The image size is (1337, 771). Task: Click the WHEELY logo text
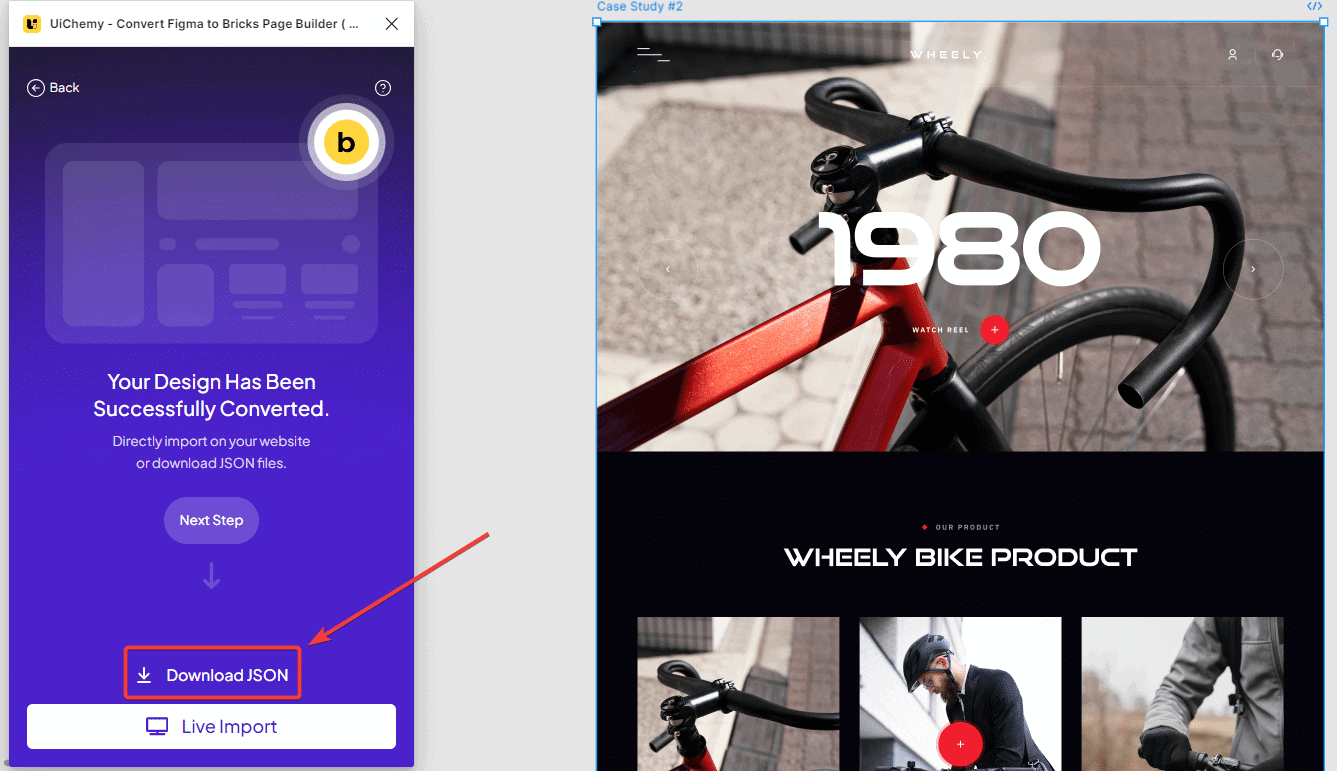[947, 55]
